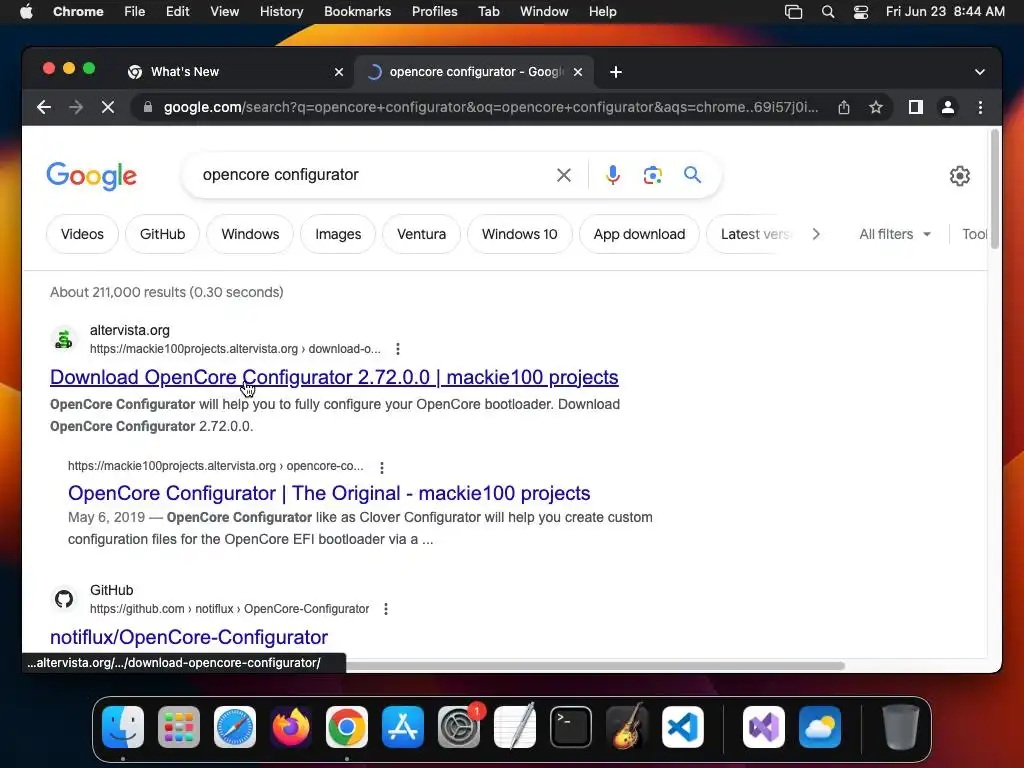The height and width of the screenshot is (768, 1024).
Task: Stop page loading with X button
Action: 108,107
